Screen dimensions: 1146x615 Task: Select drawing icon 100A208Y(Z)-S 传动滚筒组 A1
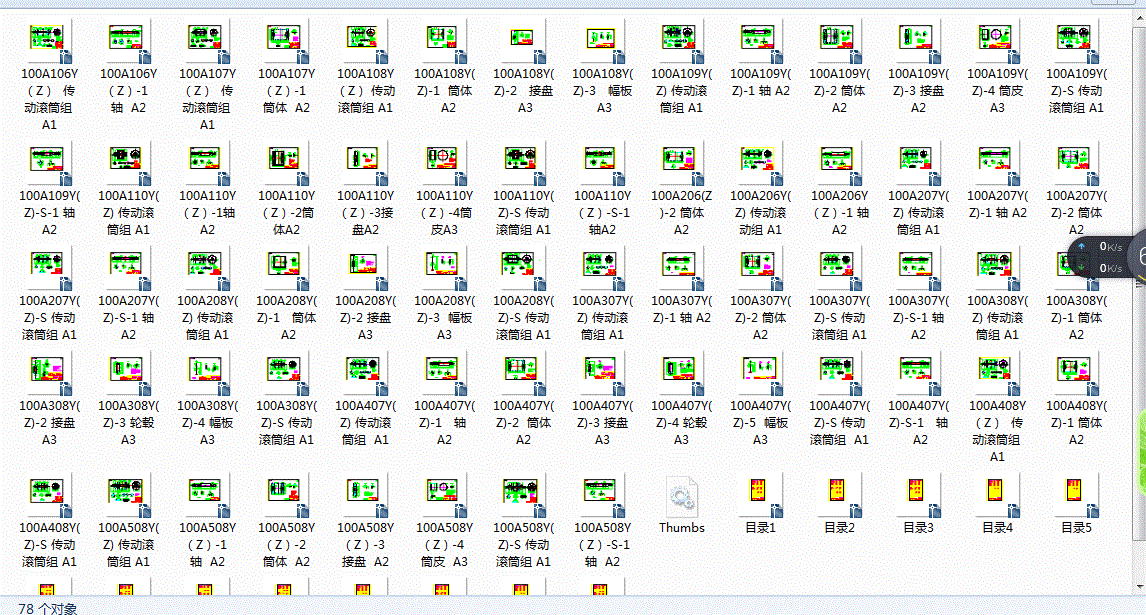(523, 268)
